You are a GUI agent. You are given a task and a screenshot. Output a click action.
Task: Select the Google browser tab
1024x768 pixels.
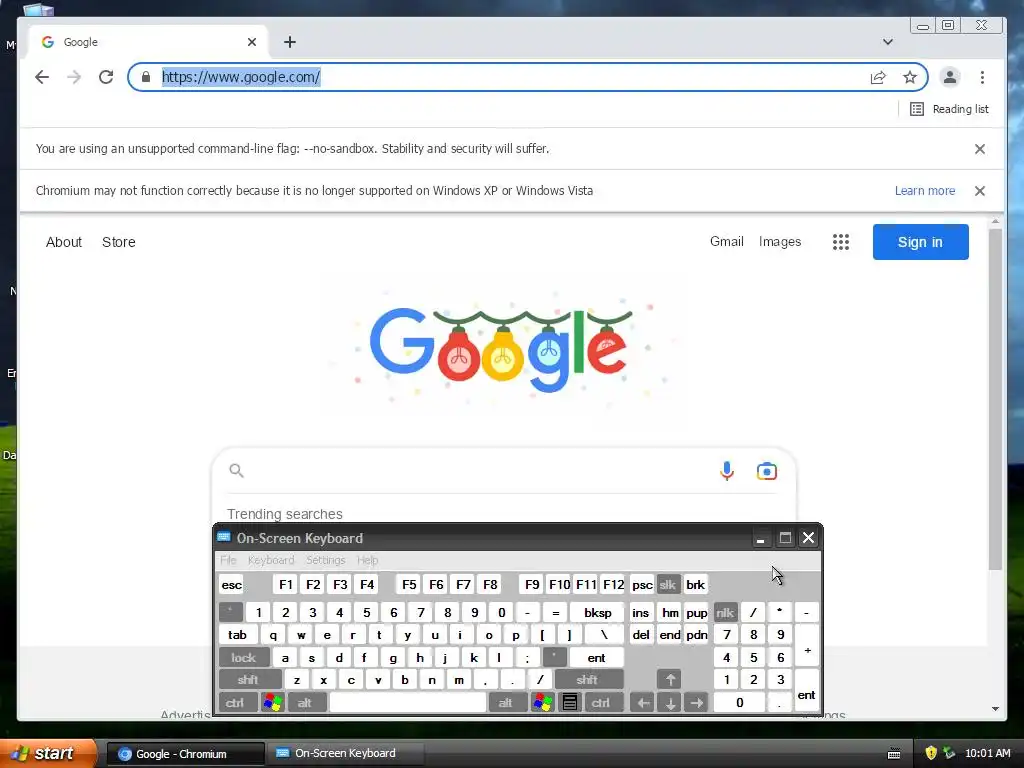tap(148, 42)
